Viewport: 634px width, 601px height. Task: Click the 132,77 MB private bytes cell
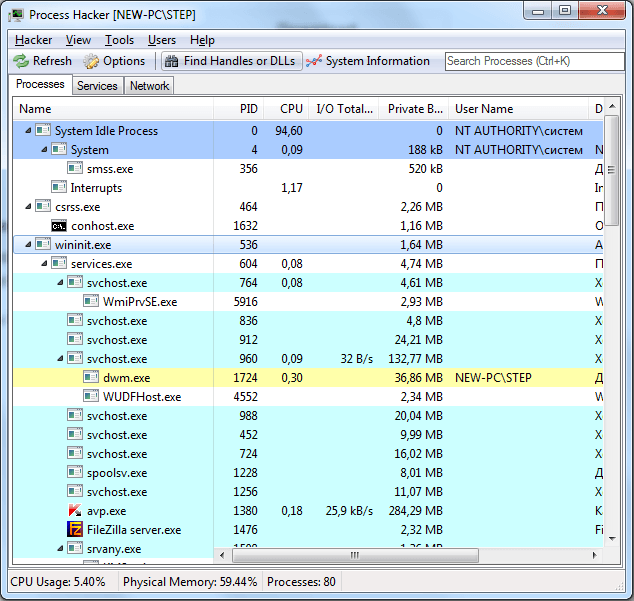tap(415, 359)
